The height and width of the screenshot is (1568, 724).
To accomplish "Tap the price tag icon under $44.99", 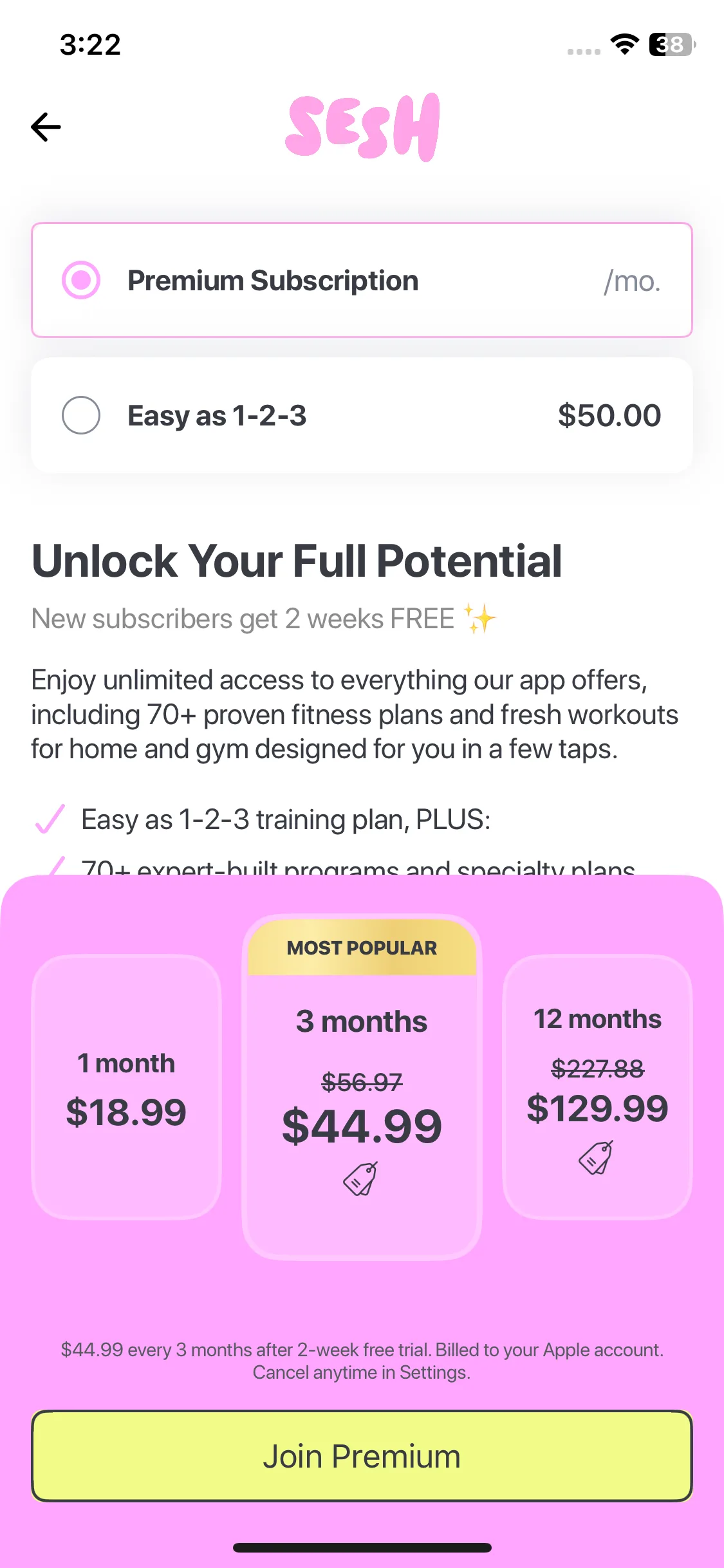I will [x=360, y=1179].
